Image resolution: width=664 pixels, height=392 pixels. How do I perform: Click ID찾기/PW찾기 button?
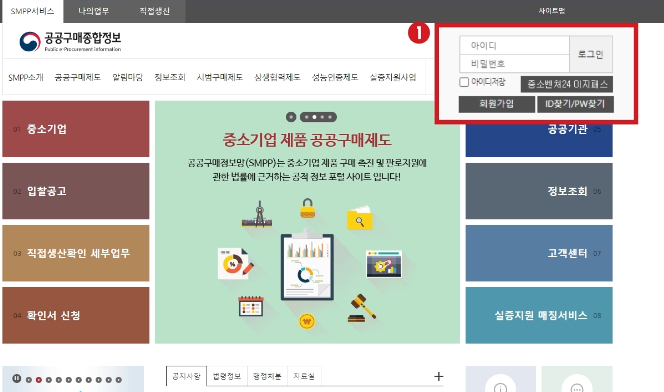point(575,104)
